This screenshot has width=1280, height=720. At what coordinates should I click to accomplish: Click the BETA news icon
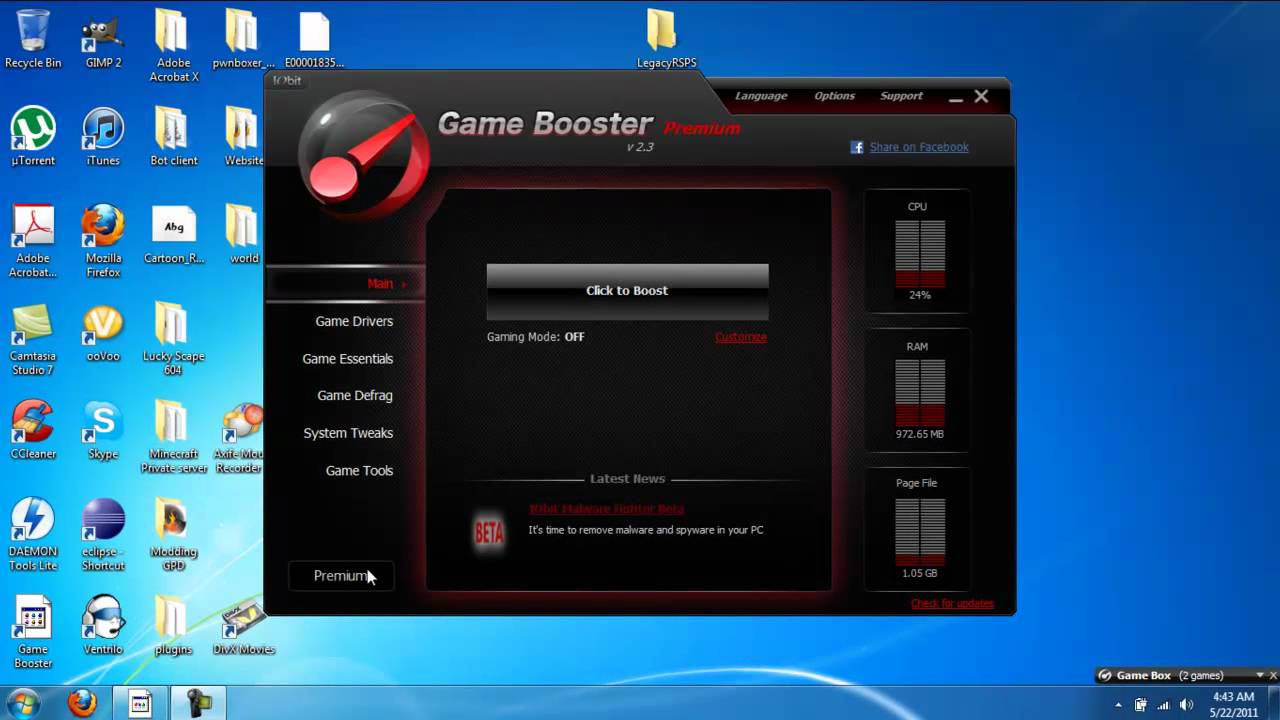489,532
